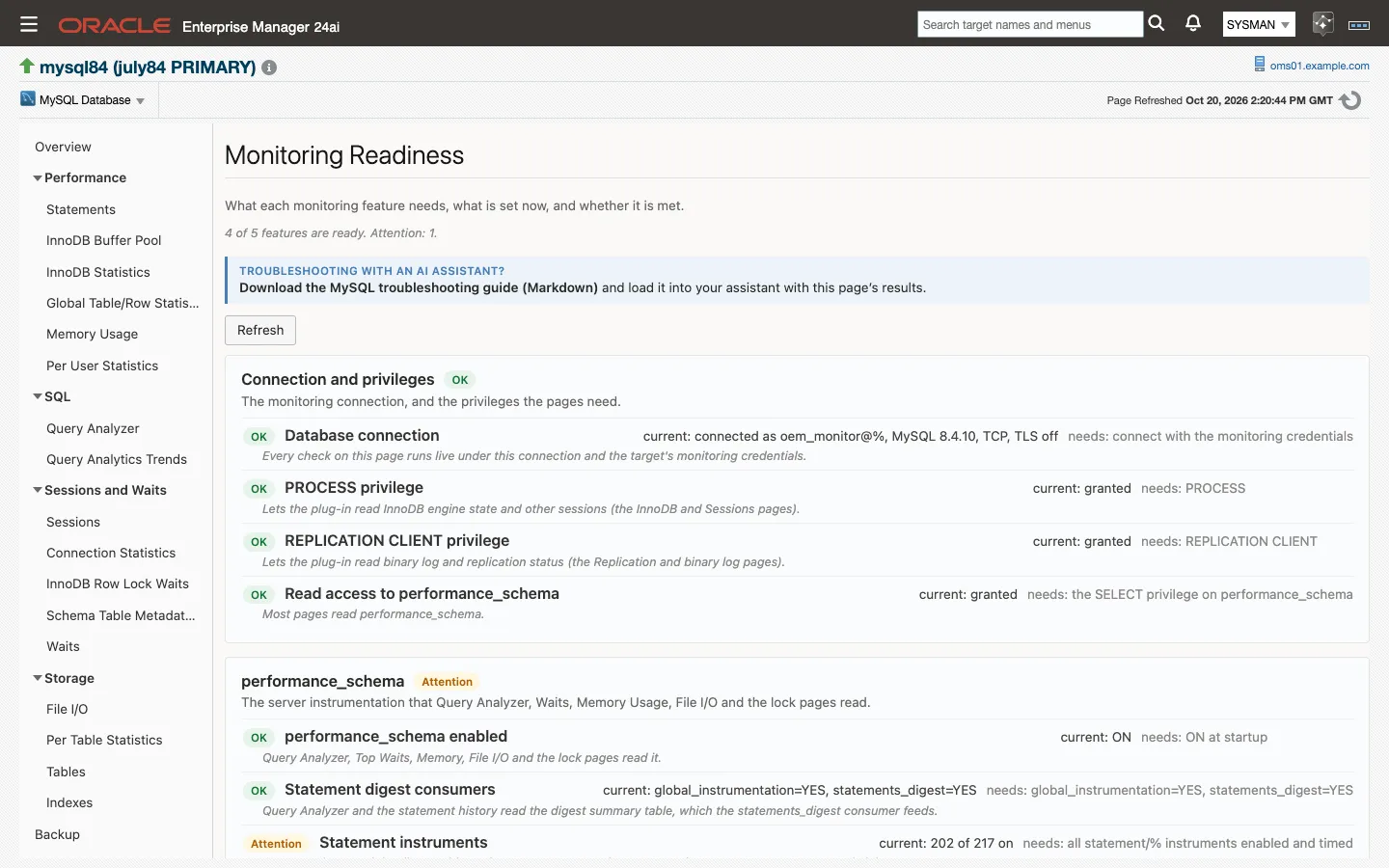Click the green up-status arrow icon

(27, 66)
